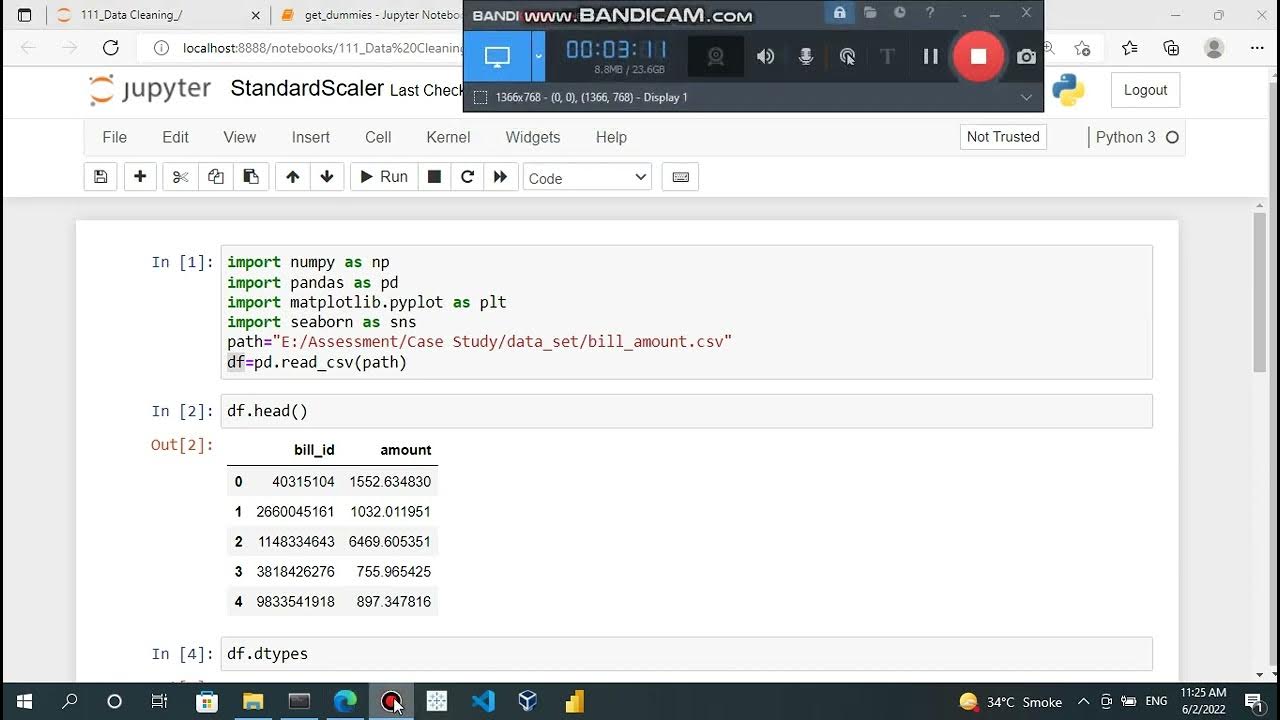Rename notebook via StandardScaler title
The height and width of the screenshot is (720, 1280).
click(307, 89)
